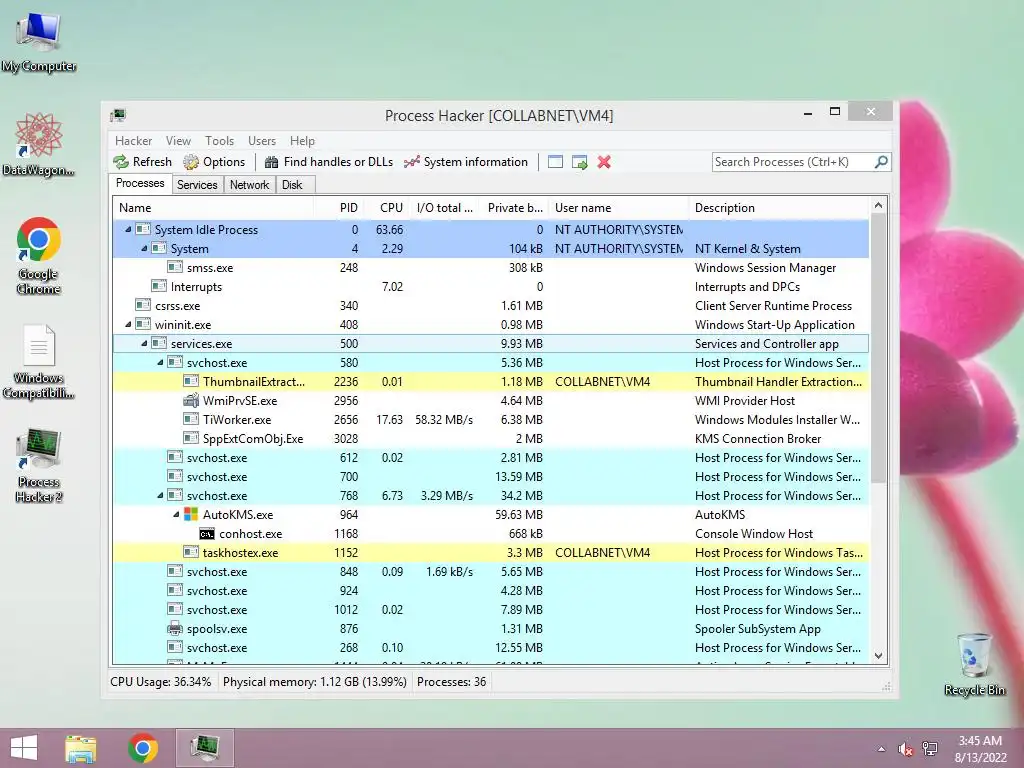Screen dimensions: 1024x768
Task: Sort by the Private bytes column header
Action: pos(515,208)
